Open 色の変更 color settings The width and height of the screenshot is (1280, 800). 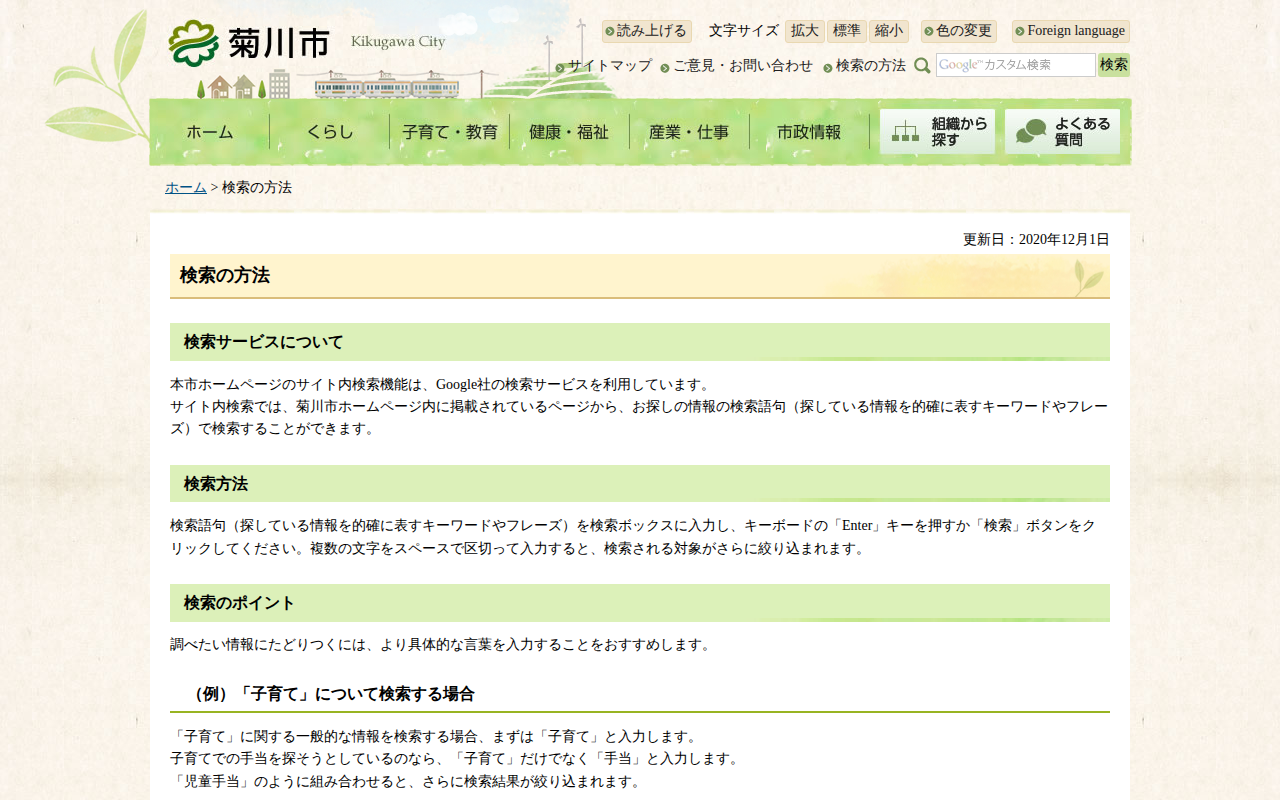pyautogui.click(x=959, y=31)
